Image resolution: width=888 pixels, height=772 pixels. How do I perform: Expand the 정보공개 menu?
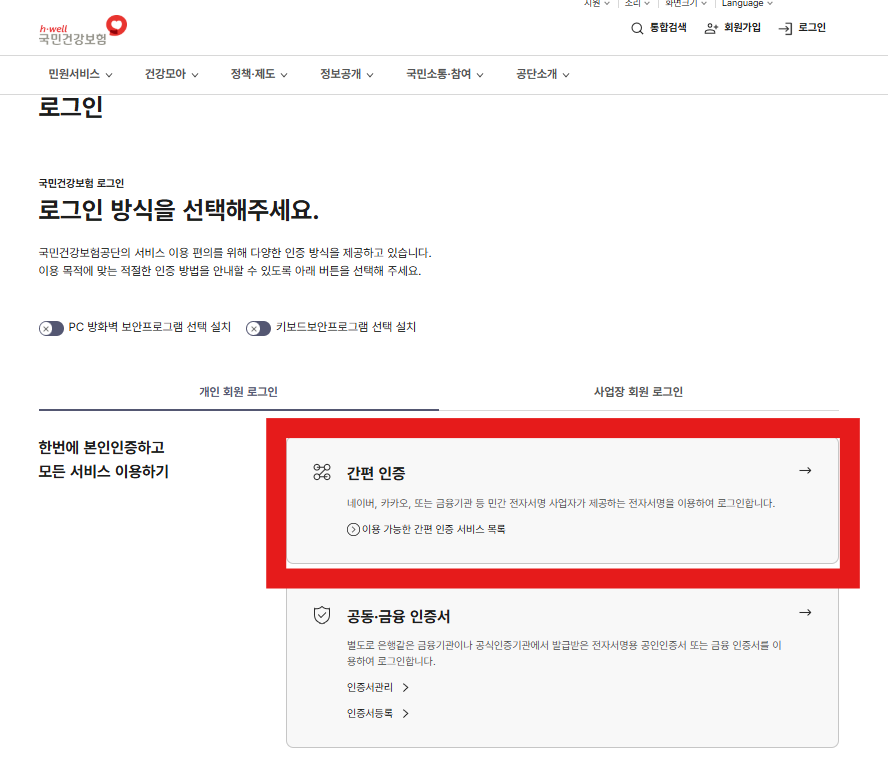tap(347, 74)
